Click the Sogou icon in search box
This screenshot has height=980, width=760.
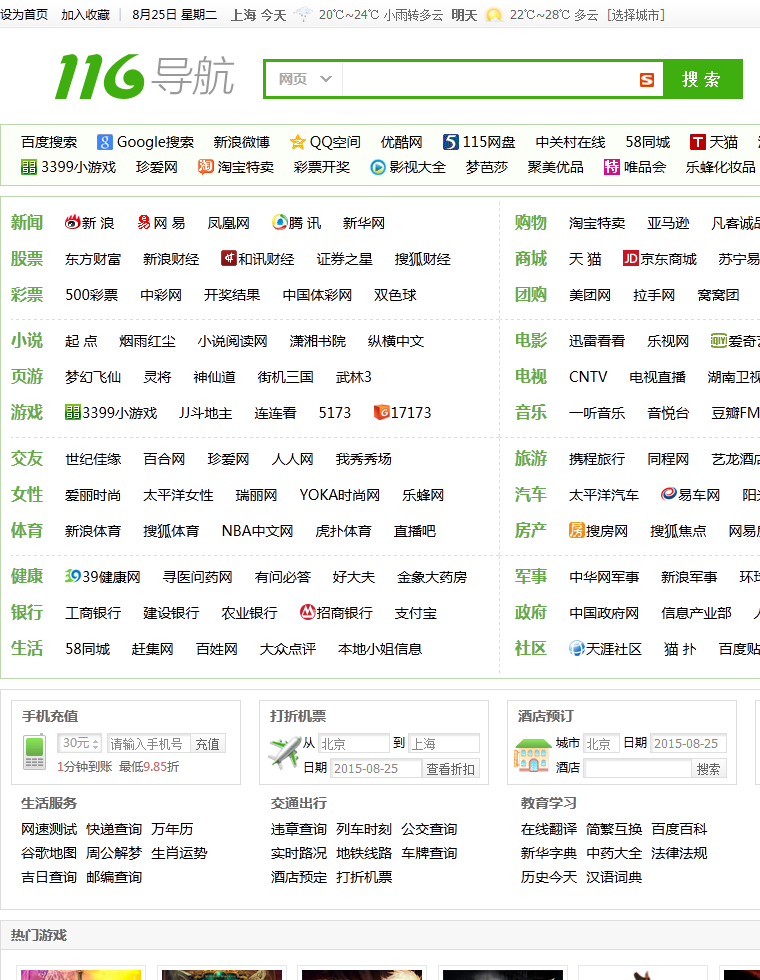click(647, 79)
